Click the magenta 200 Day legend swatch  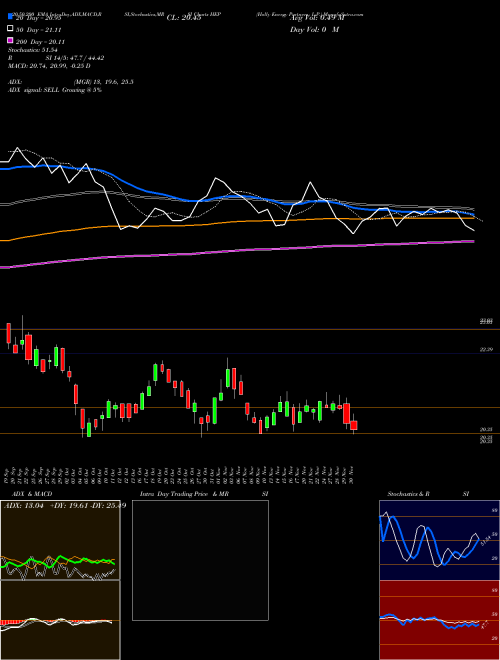tap(11, 40)
